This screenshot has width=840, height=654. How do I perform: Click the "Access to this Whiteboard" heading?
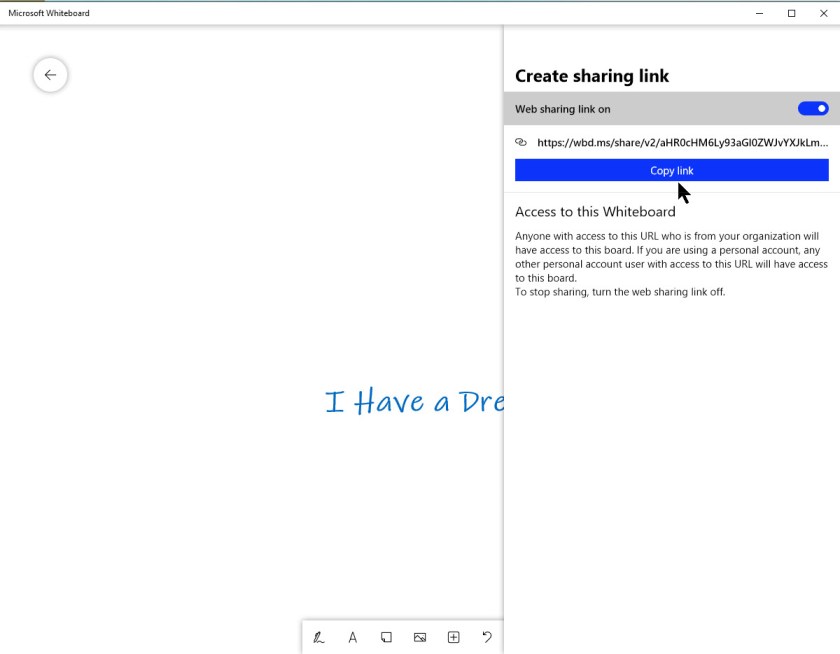(x=595, y=212)
